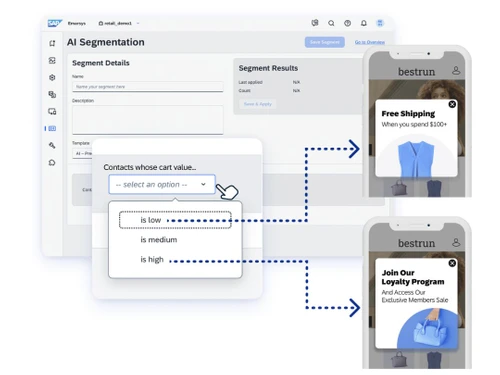Tap grey handbag thumbnail on top phone

(399, 188)
